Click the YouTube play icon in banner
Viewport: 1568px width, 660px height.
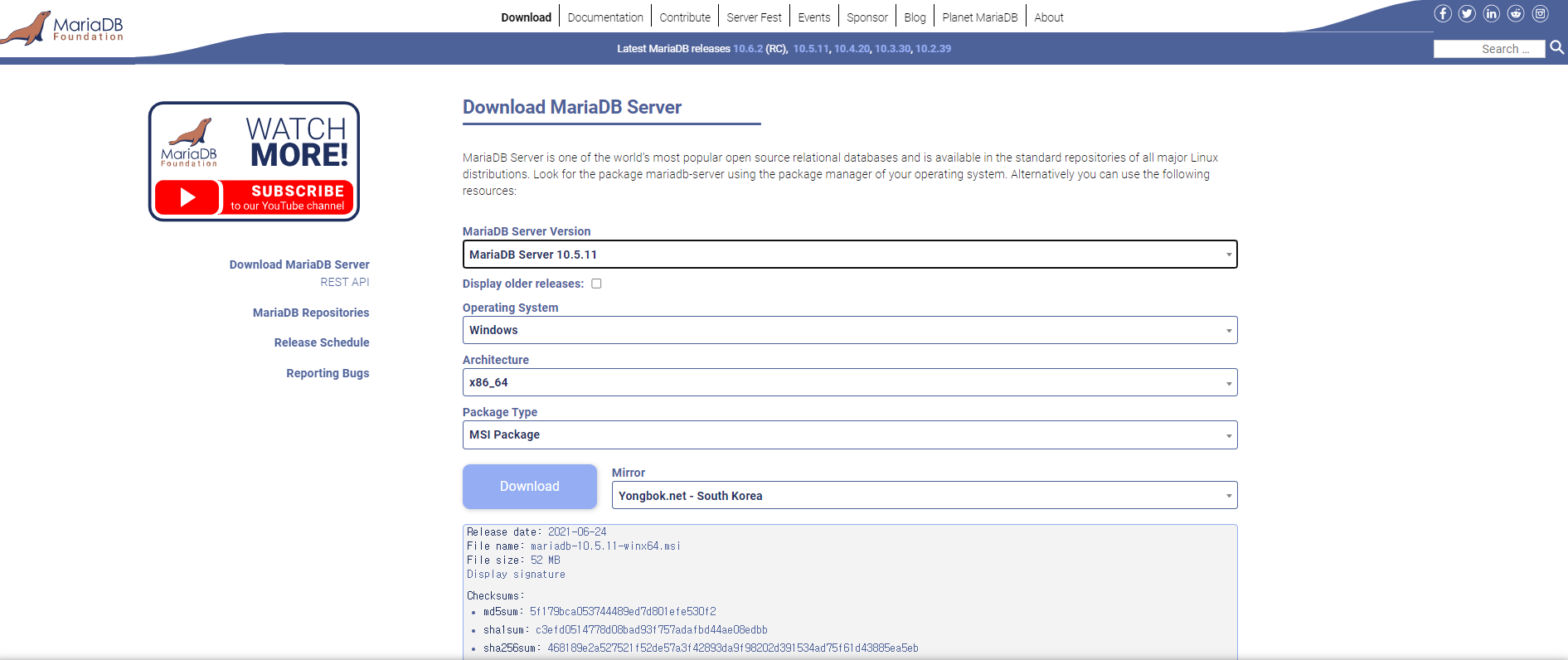(187, 197)
